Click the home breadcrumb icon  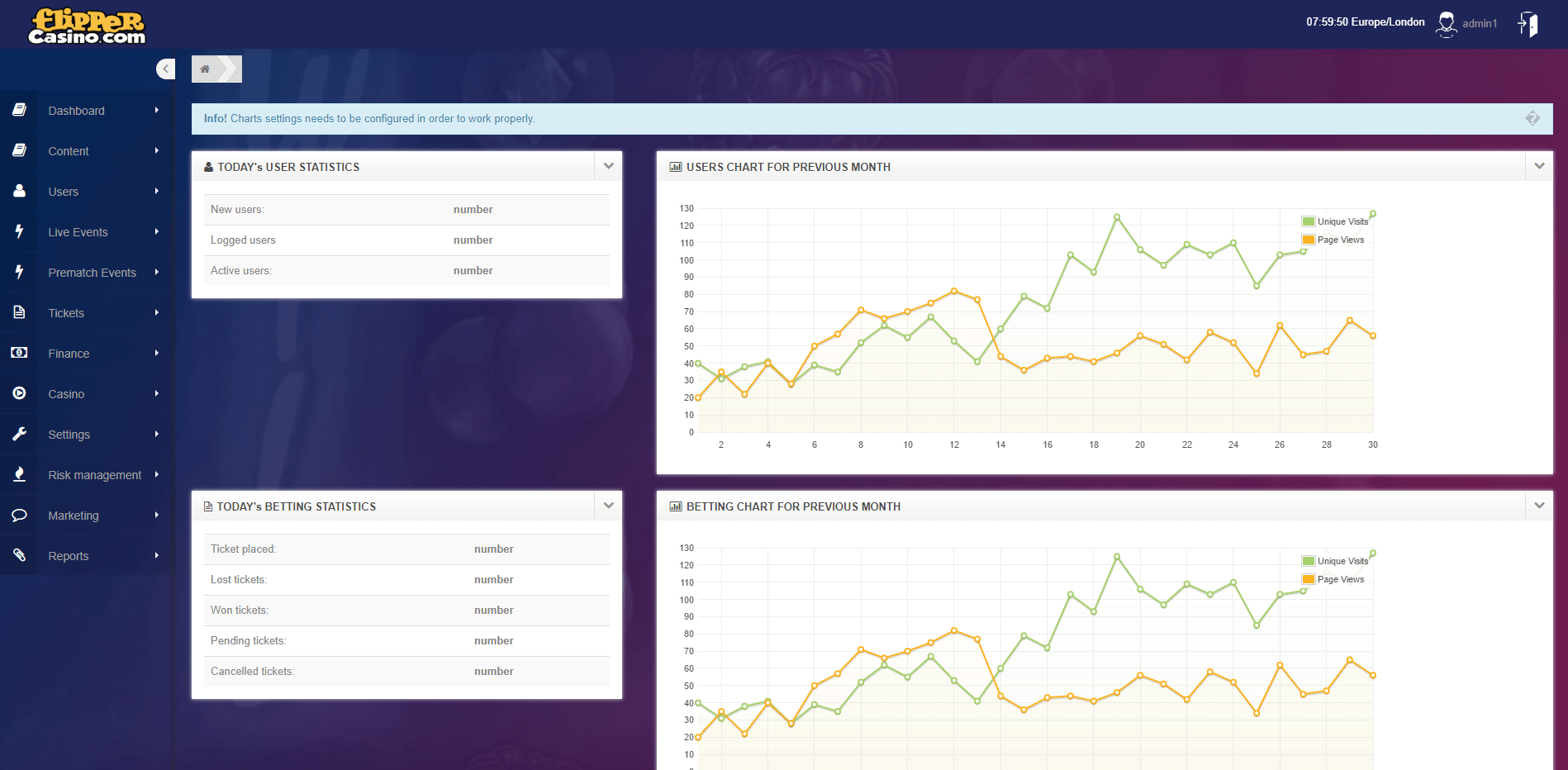pyautogui.click(x=205, y=69)
